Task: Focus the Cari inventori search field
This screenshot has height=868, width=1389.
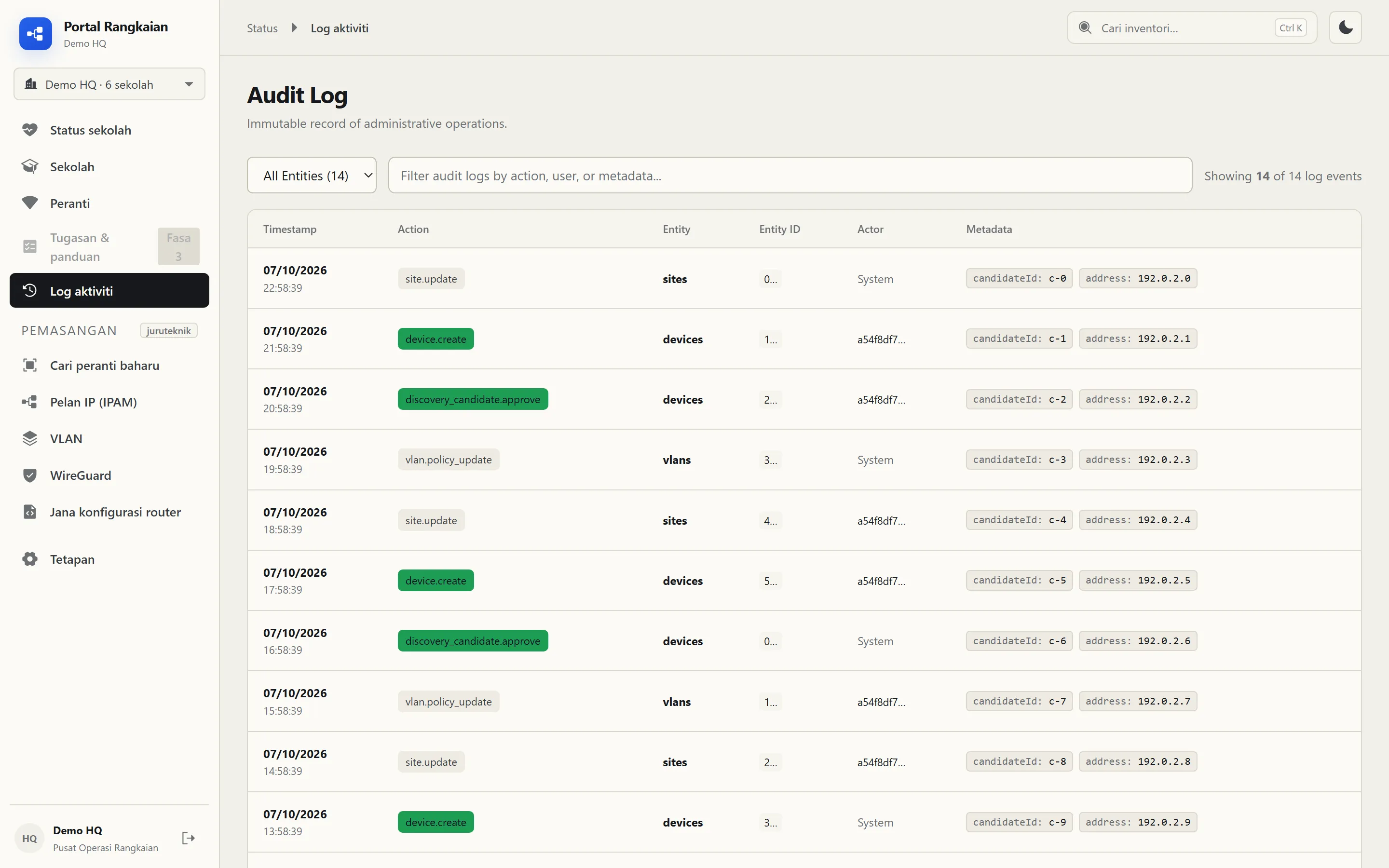Action: point(1192,27)
